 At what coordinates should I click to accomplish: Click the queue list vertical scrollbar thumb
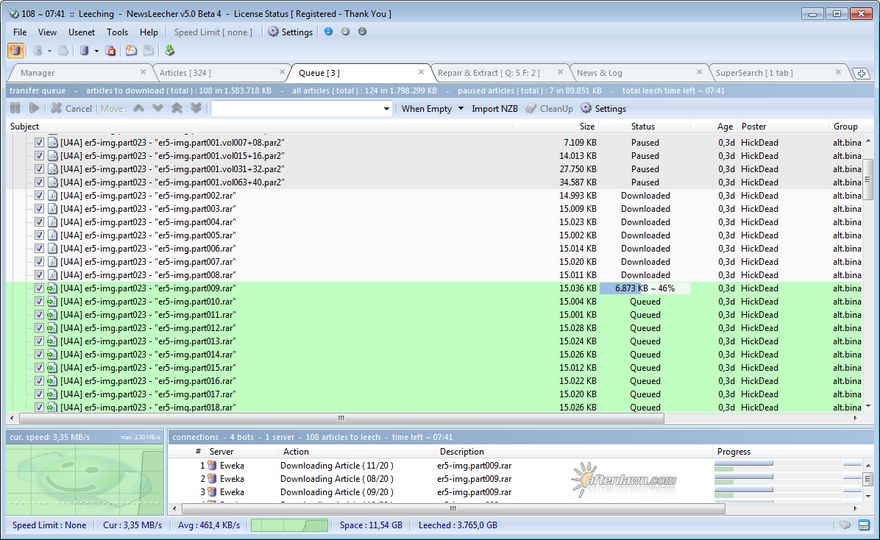point(868,179)
